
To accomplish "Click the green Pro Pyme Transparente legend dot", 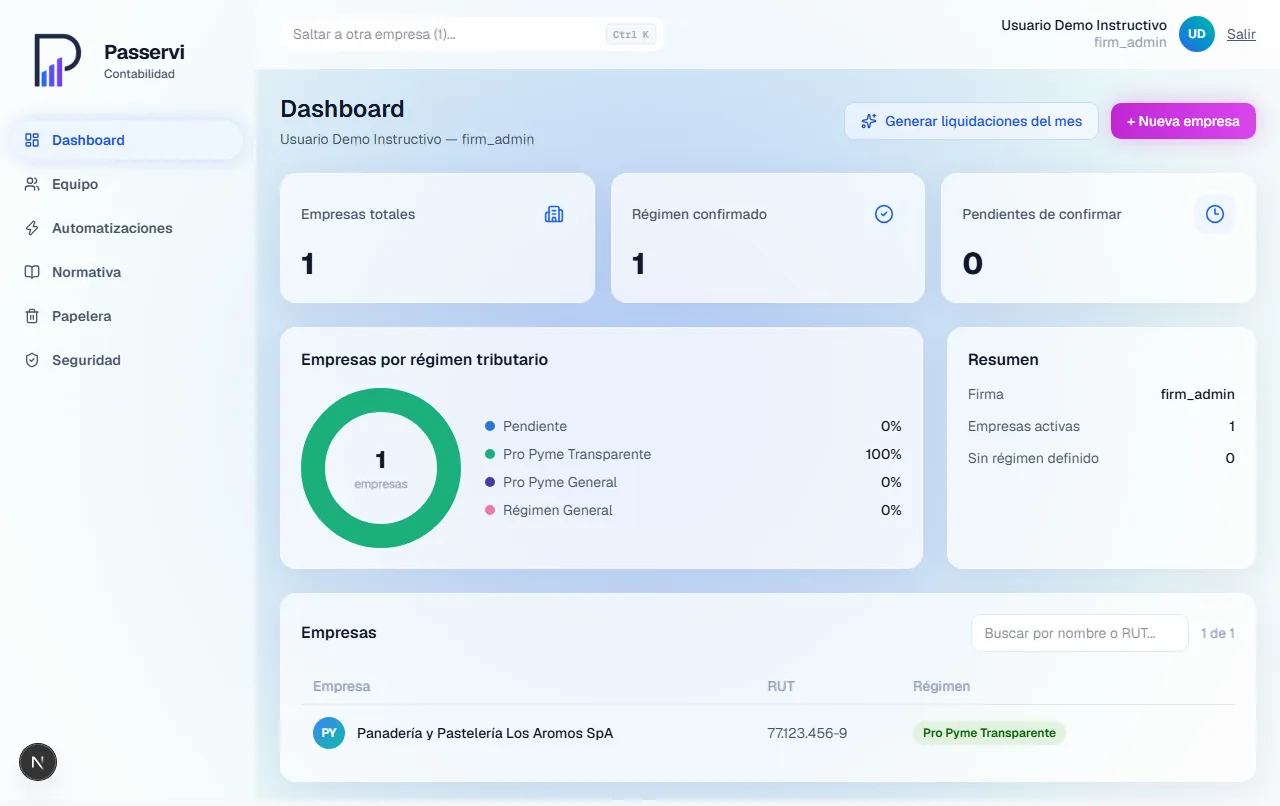I will click(x=490, y=454).
